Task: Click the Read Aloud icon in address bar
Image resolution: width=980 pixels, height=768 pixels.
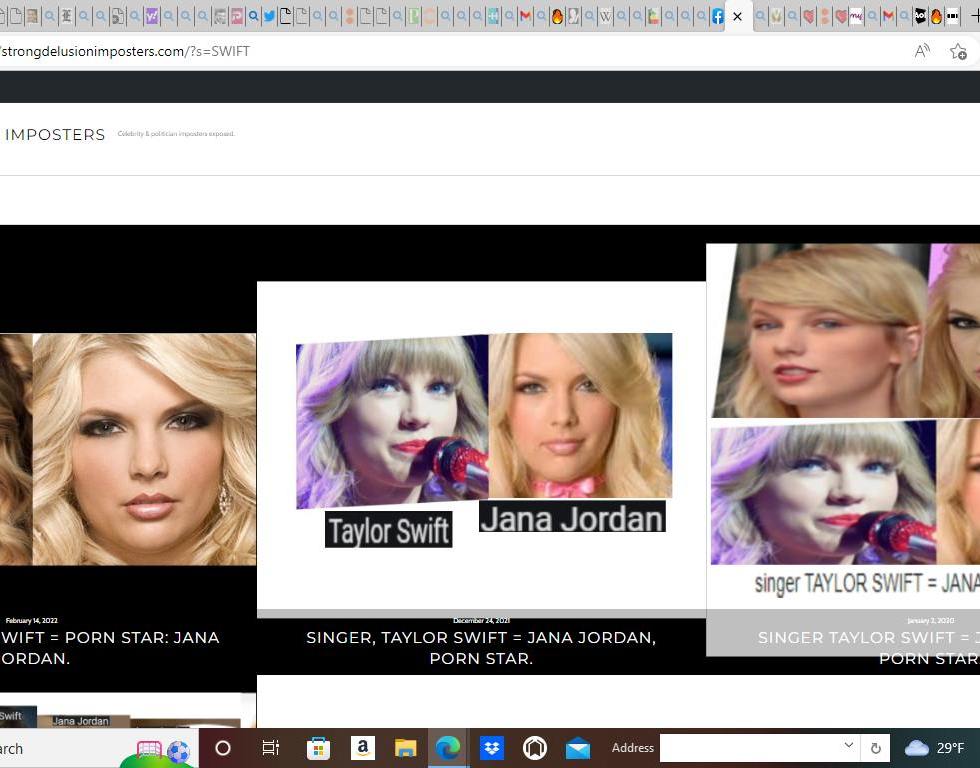Action: (x=922, y=51)
